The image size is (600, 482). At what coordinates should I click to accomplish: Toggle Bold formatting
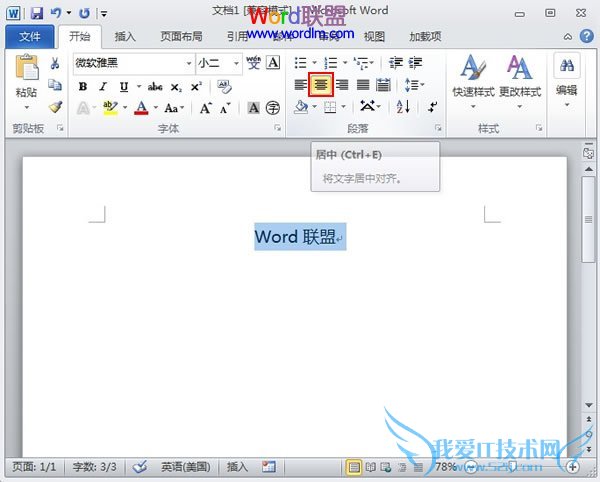[83, 87]
